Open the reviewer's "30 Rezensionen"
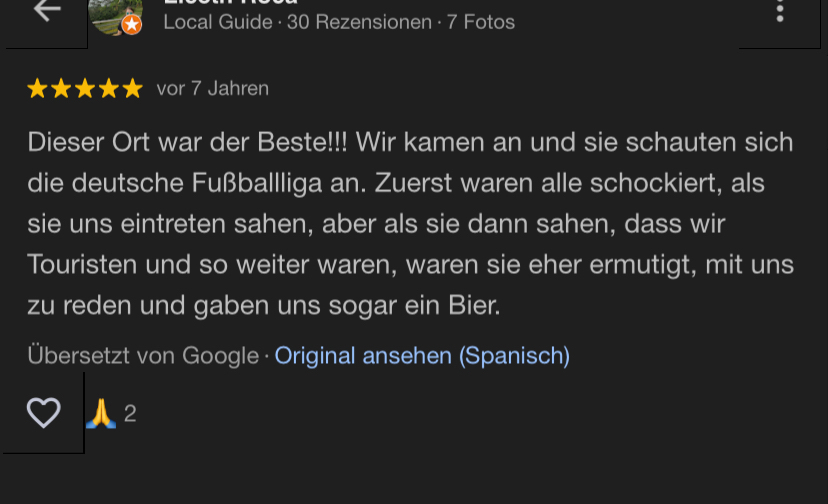 (359, 22)
